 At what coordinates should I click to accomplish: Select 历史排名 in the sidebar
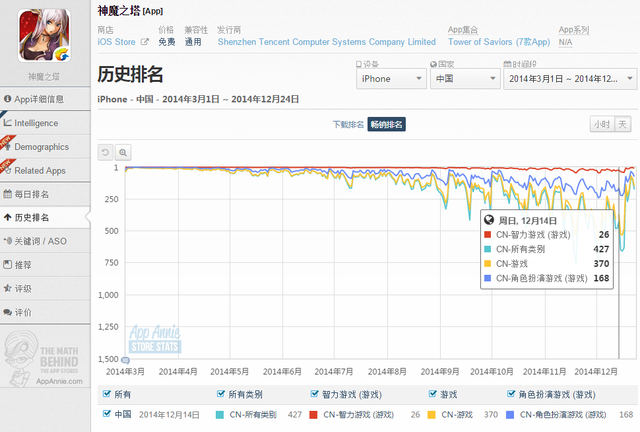pyautogui.click(x=45, y=218)
